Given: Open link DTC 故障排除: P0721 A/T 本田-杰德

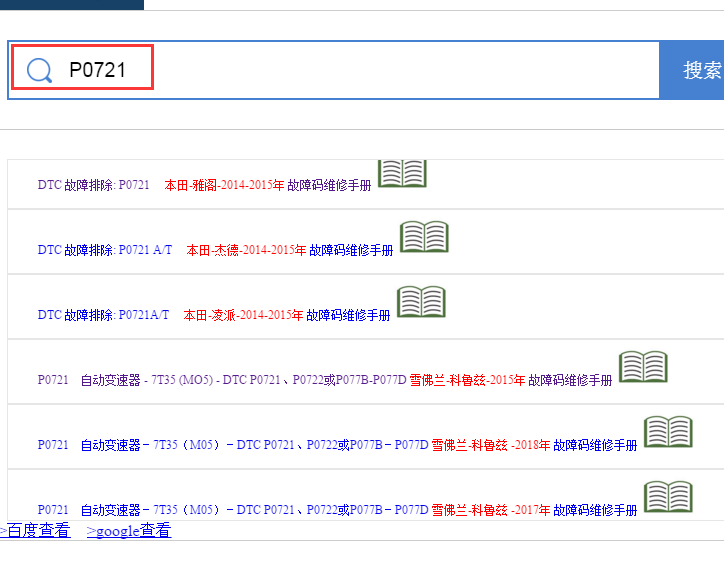Looking at the screenshot, I should pyautogui.click(x=215, y=250).
